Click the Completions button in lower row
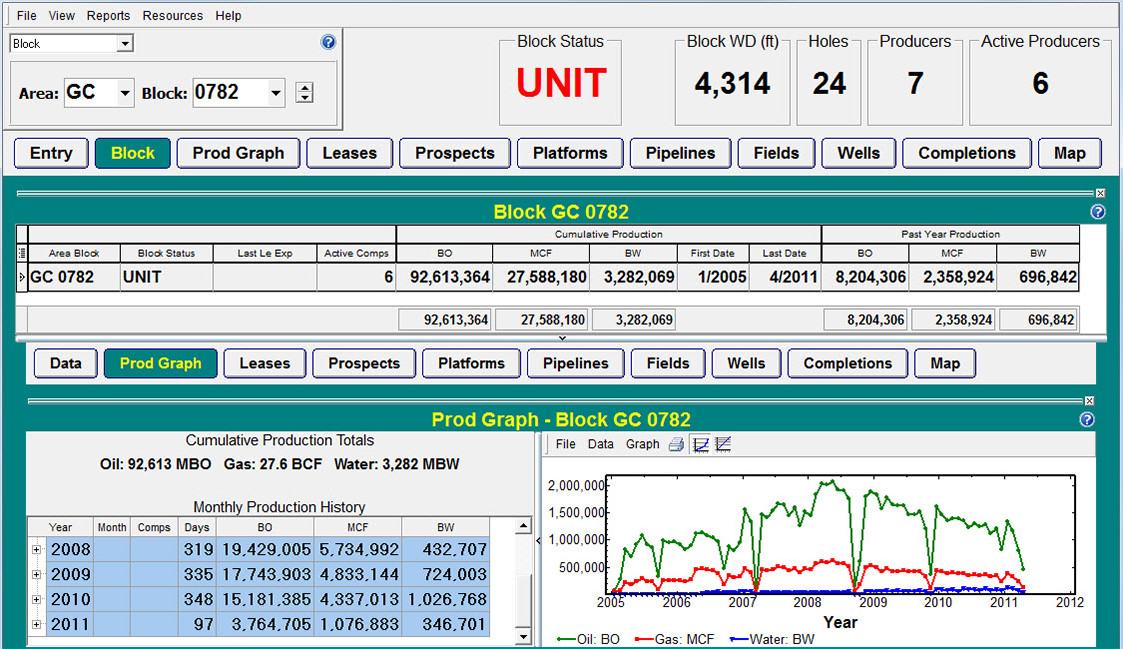The image size is (1123, 649). [847, 363]
